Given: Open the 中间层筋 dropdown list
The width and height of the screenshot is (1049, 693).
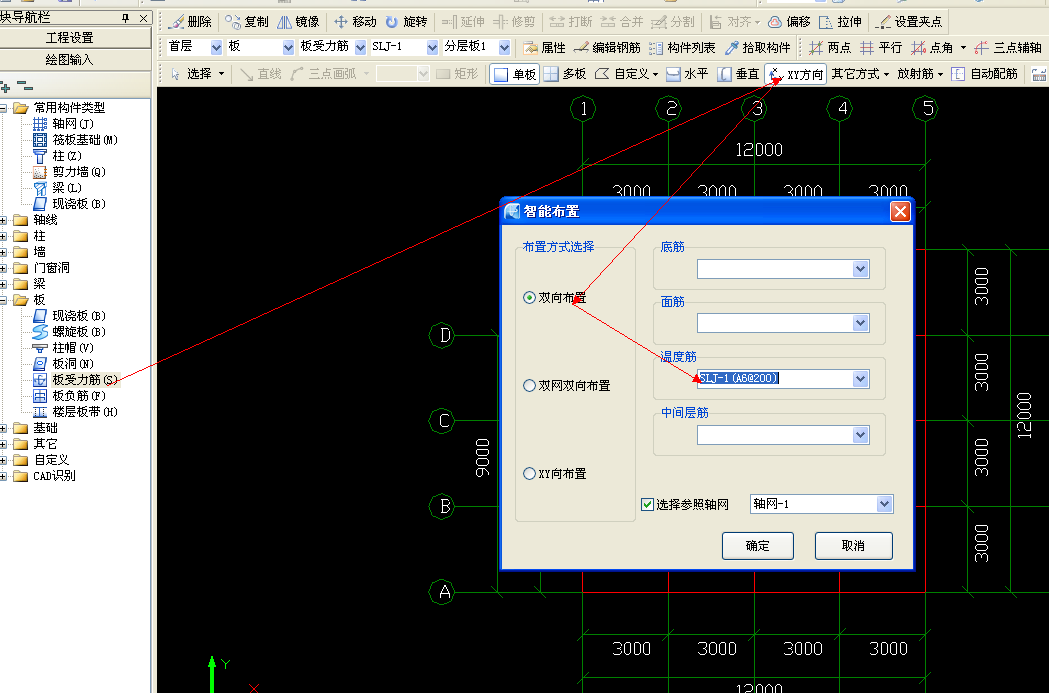Looking at the screenshot, I should 860,435.
